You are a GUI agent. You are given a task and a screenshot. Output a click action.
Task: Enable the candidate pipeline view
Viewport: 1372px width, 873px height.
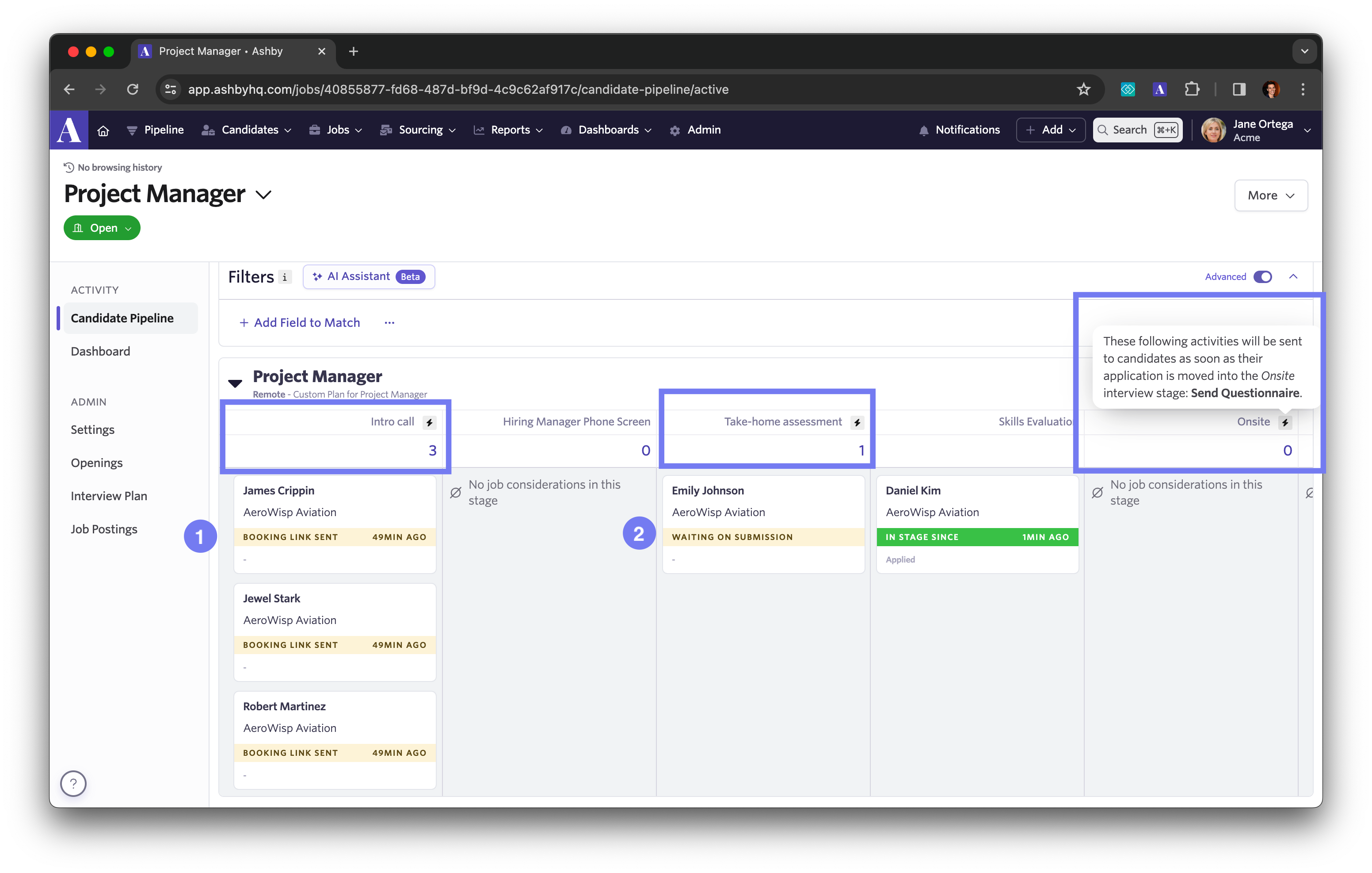click(122, 317)
